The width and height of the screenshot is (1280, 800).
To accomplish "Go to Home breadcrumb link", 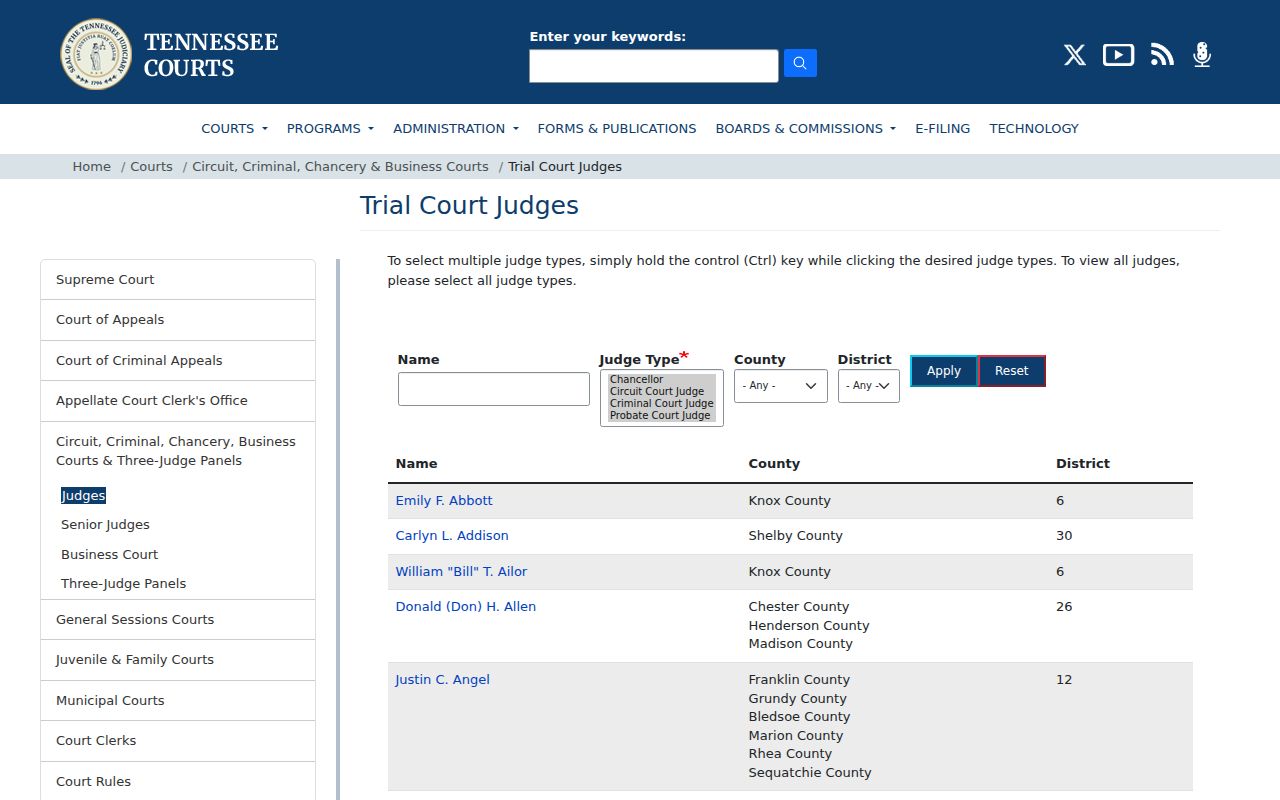I will (x=92, y=167).
